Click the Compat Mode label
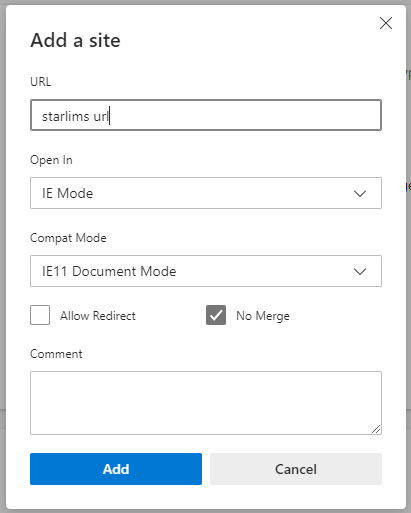This screenshot has width=411, height=513. click(68, 238)
